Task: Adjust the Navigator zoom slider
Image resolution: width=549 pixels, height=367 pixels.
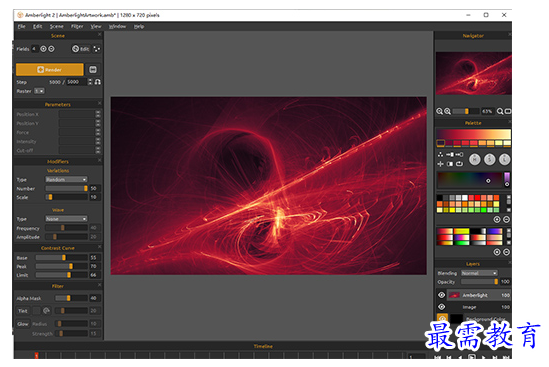Action: [x=466, y=111]
